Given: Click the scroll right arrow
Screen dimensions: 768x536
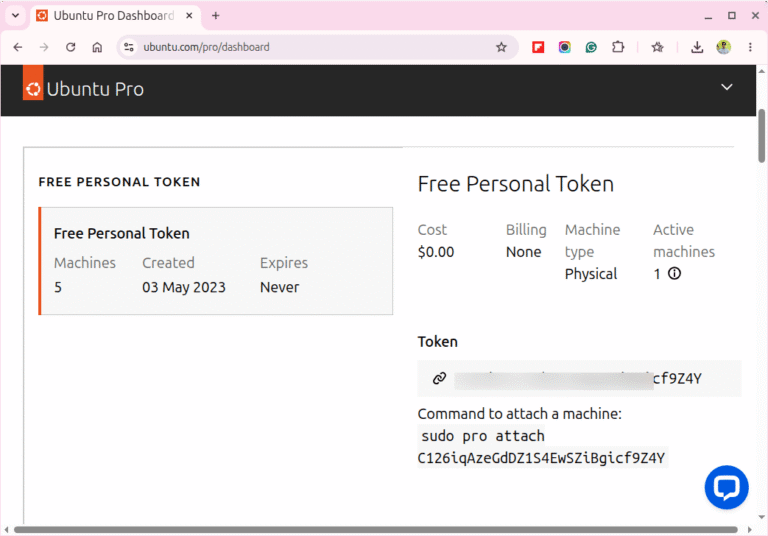Looking at the screenshot, I should point(749,530).
